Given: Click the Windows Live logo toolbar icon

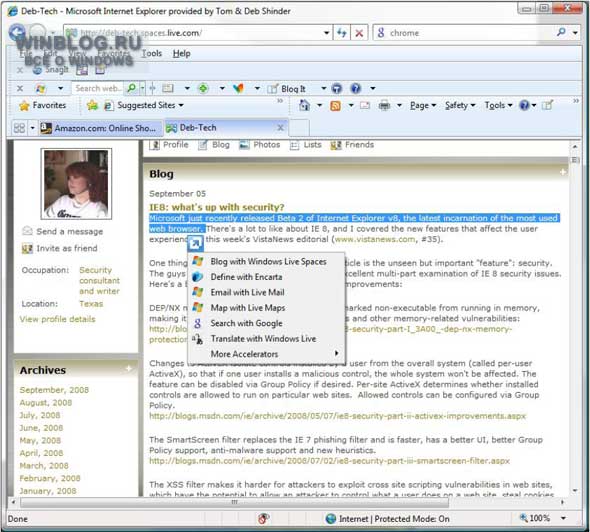Looking at the screenshot, I should point(40,89).
